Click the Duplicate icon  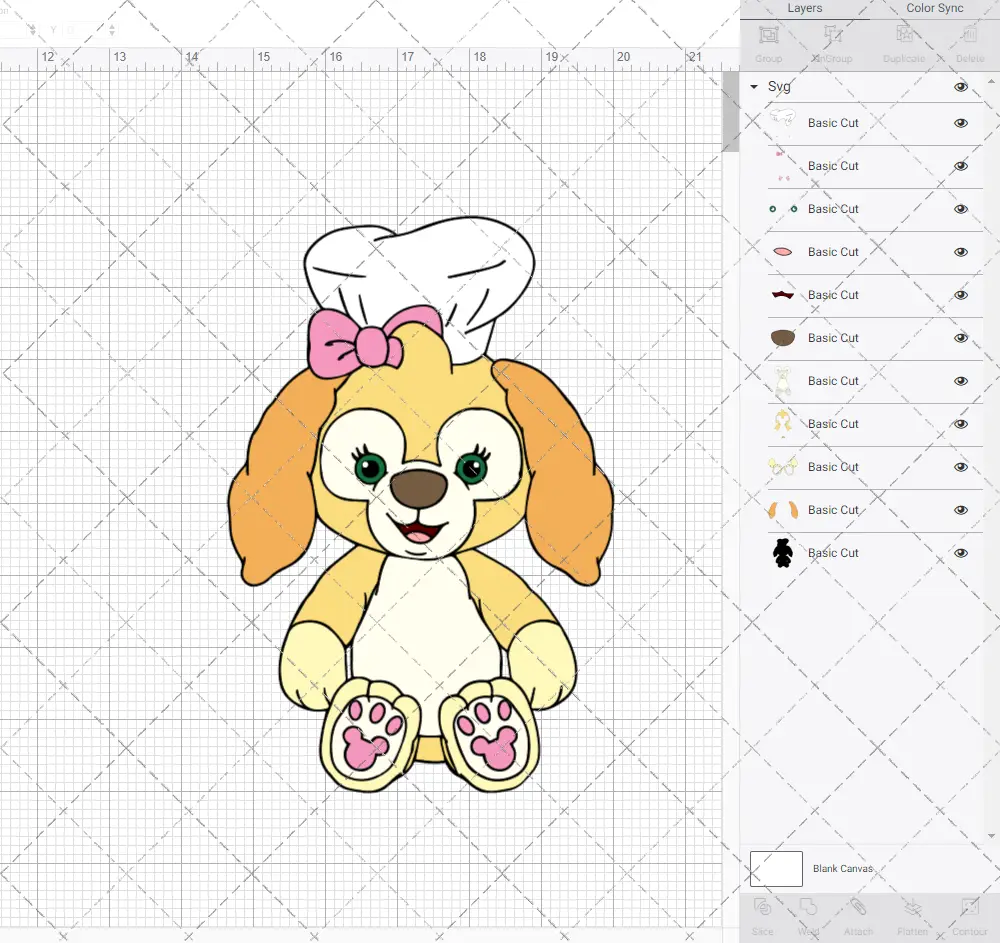[x=904, y=34]
